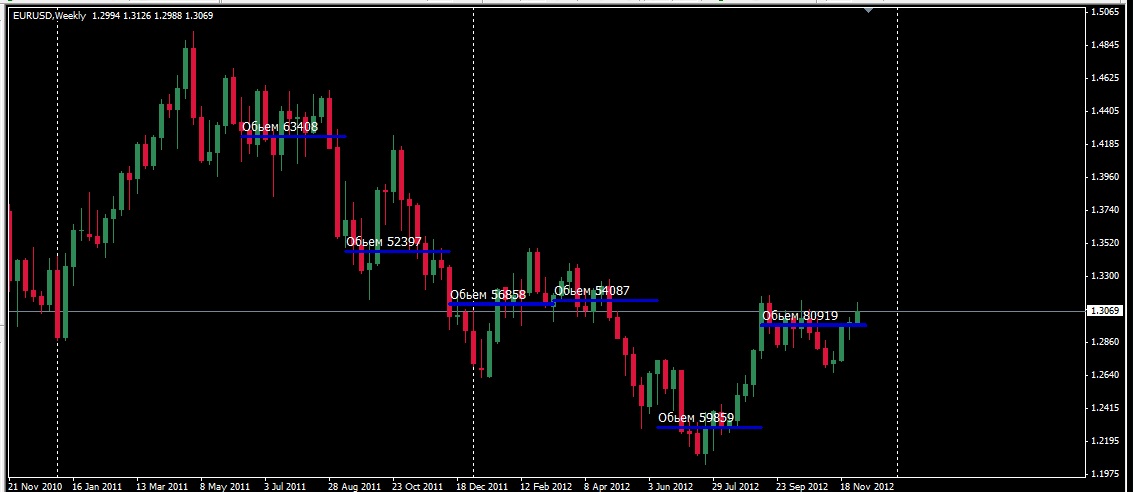Viewport: 1133px width, 492px height.
Task: Click the 1.3740 price scale label
Action: tap(1107, 210)
